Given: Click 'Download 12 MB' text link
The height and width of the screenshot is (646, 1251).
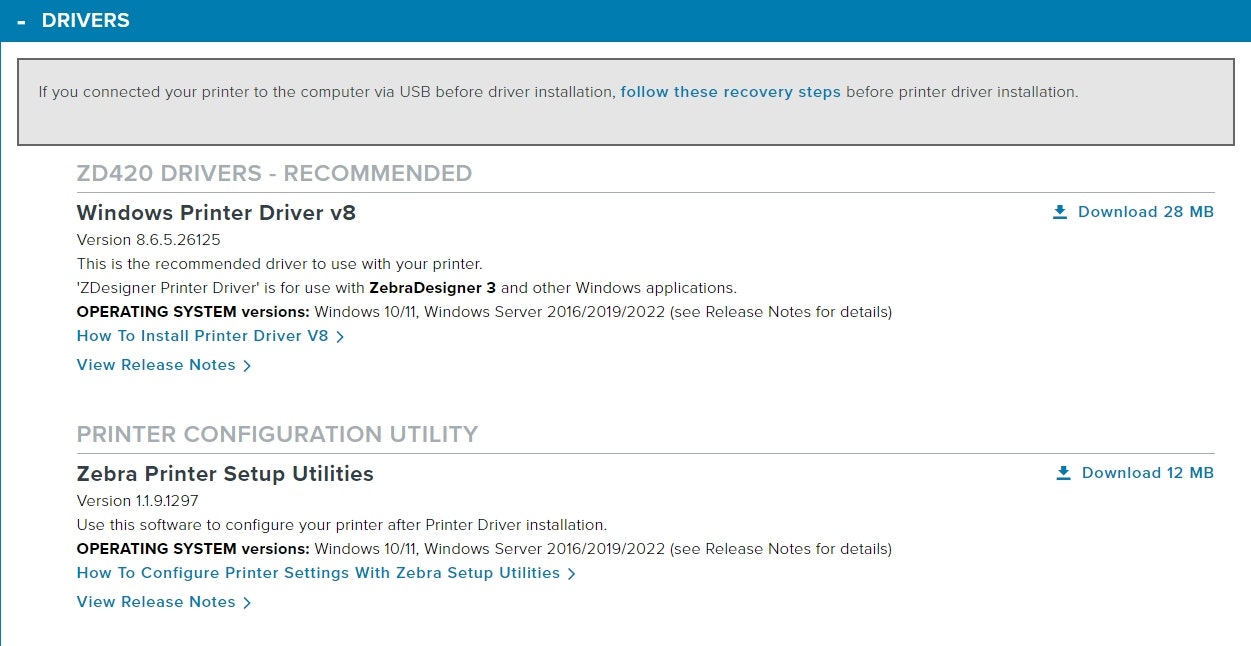Looking at the screenshot, I should [1147, 473].
